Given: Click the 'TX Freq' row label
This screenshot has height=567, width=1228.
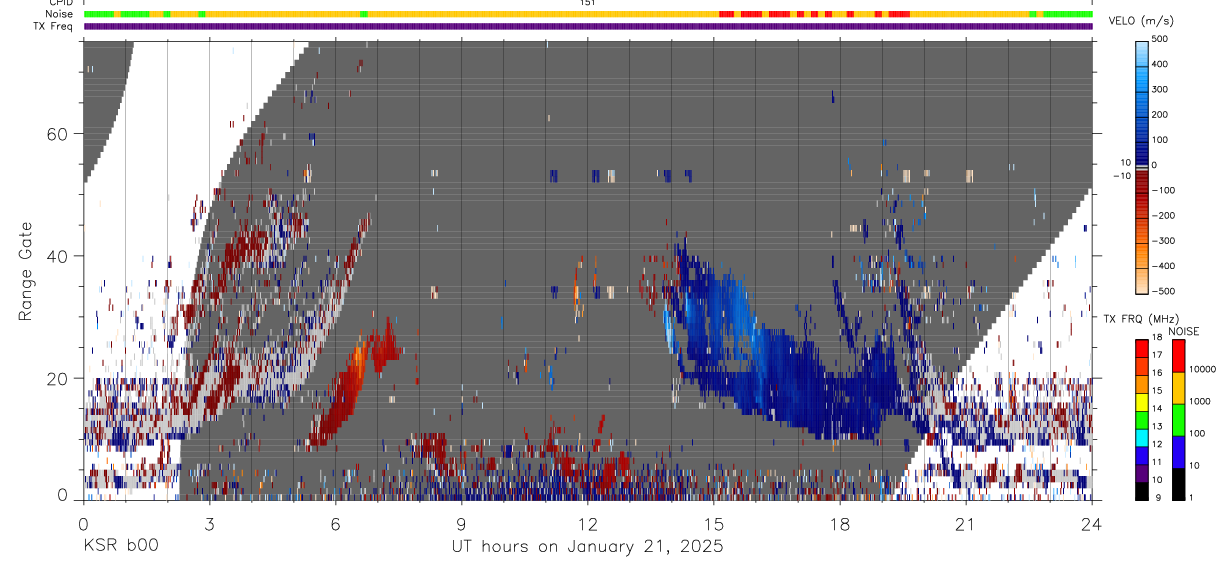Looking at the screenshot, I should pyautogui.click(x=55, y=26).
